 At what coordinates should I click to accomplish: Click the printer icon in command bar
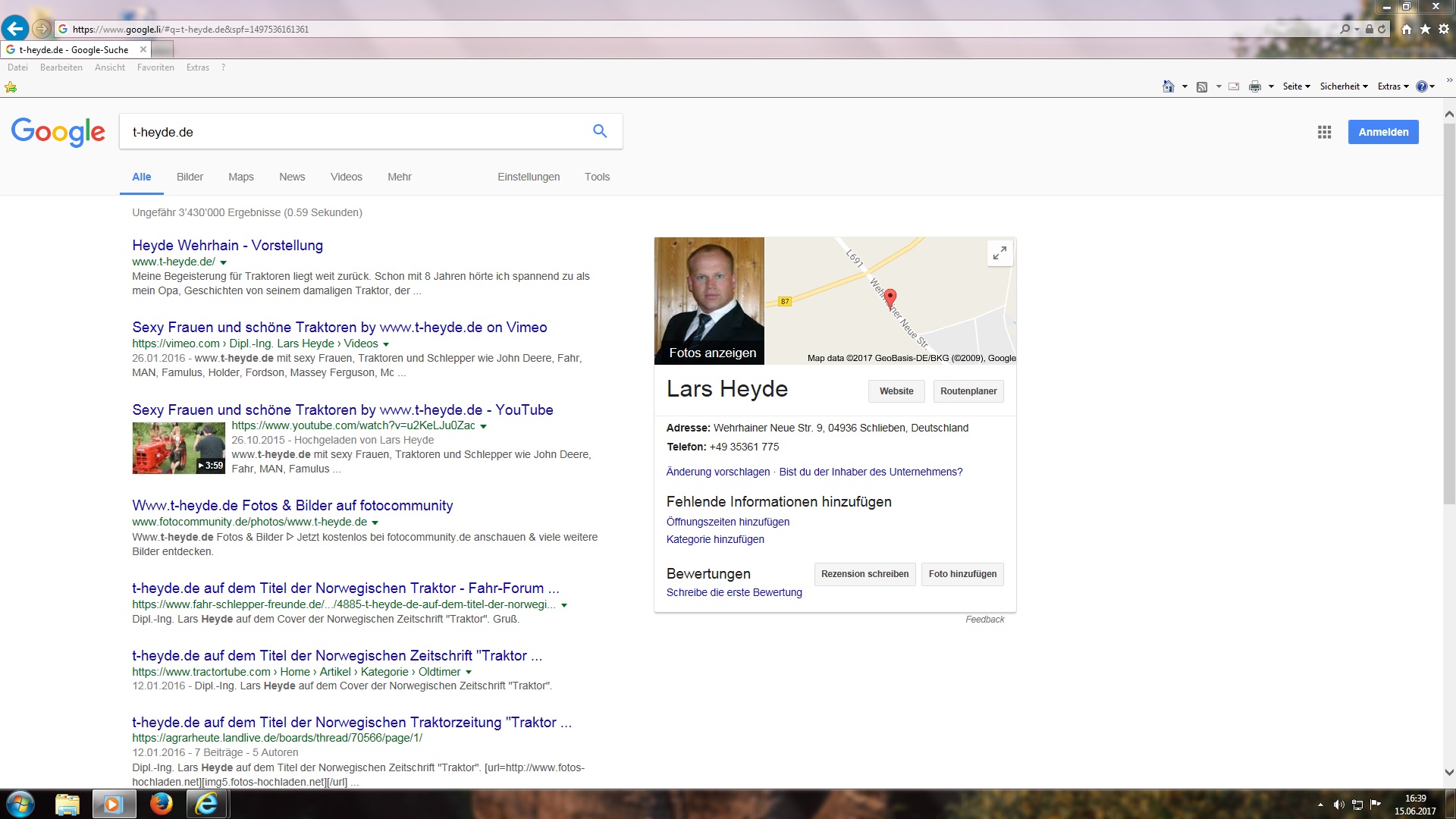point(1255,86)
